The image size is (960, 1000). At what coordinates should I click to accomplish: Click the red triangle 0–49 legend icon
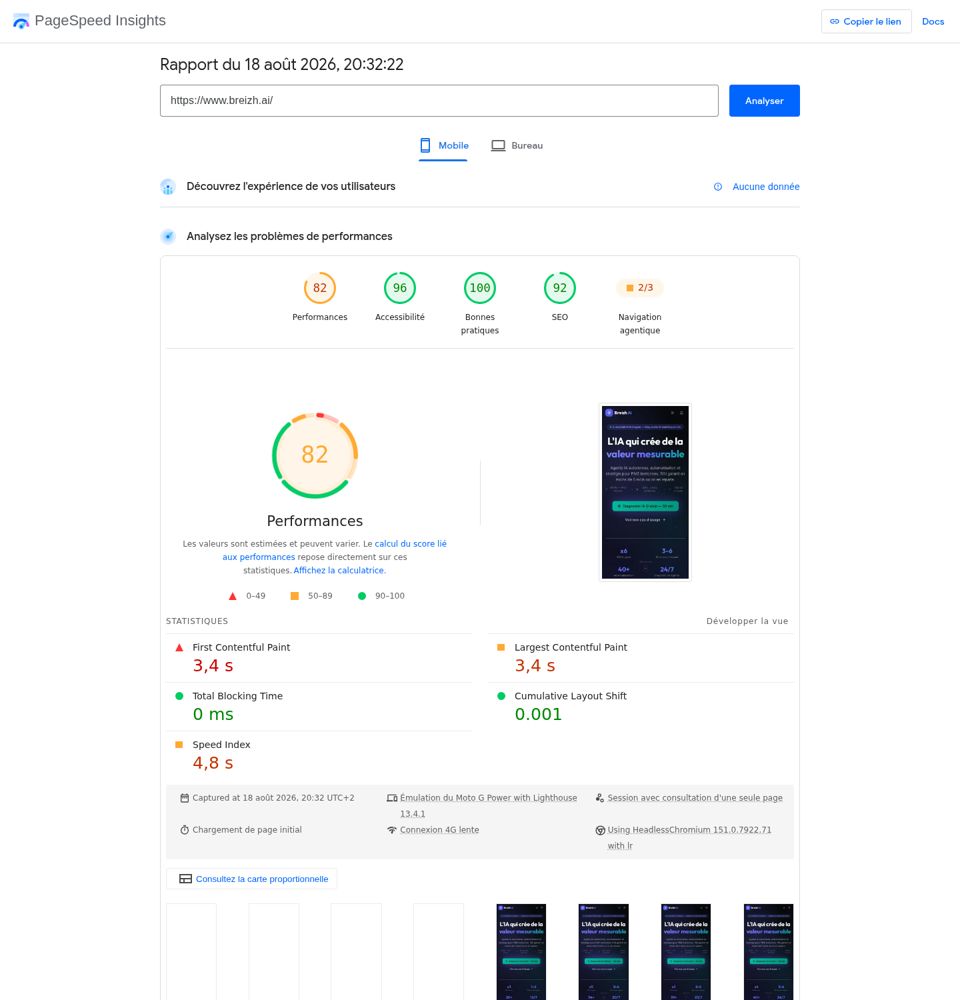click(233, 596)
